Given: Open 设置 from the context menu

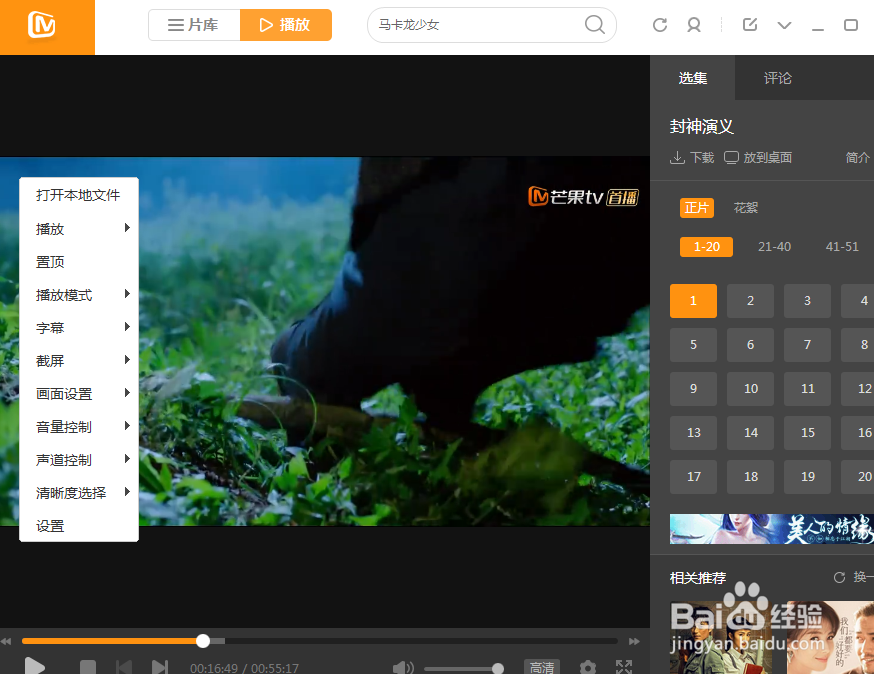Looking at the screenshot, I should click(x=79, y=526).
